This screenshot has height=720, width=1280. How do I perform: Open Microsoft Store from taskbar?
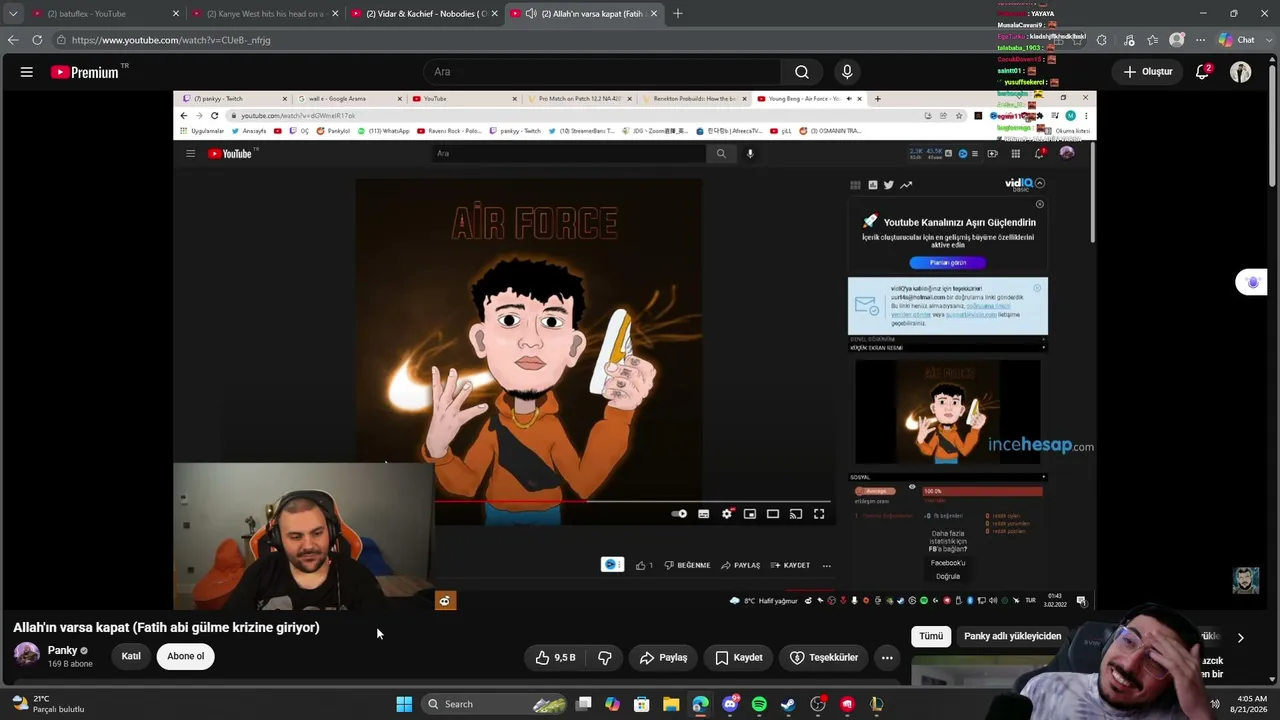pyautogui.click(x=642, y=704)
